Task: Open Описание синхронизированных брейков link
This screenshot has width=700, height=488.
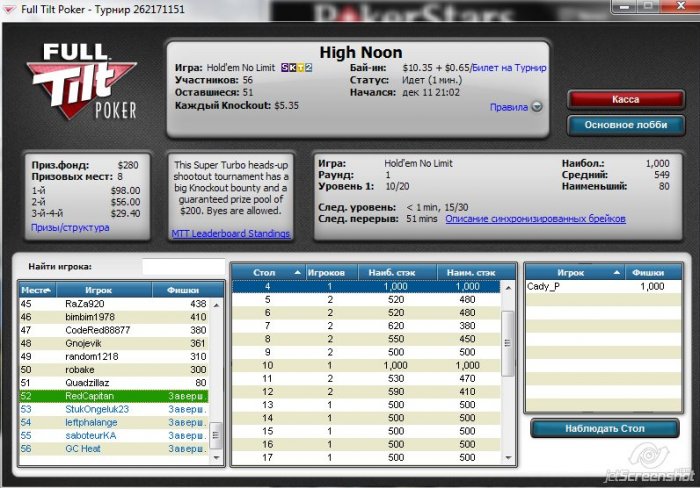Action: click(535, 219)
